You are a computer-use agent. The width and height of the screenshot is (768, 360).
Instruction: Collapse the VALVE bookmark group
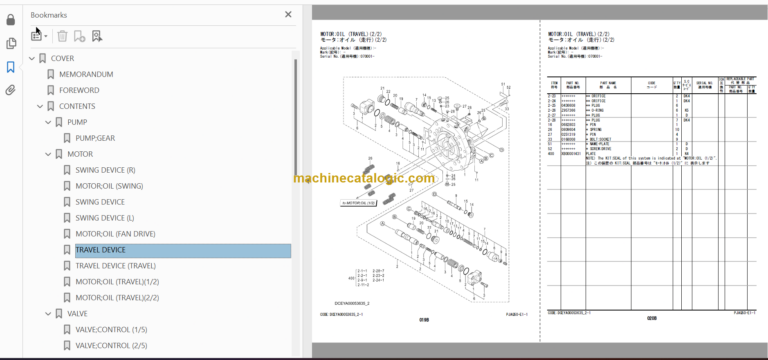[48, 313]
